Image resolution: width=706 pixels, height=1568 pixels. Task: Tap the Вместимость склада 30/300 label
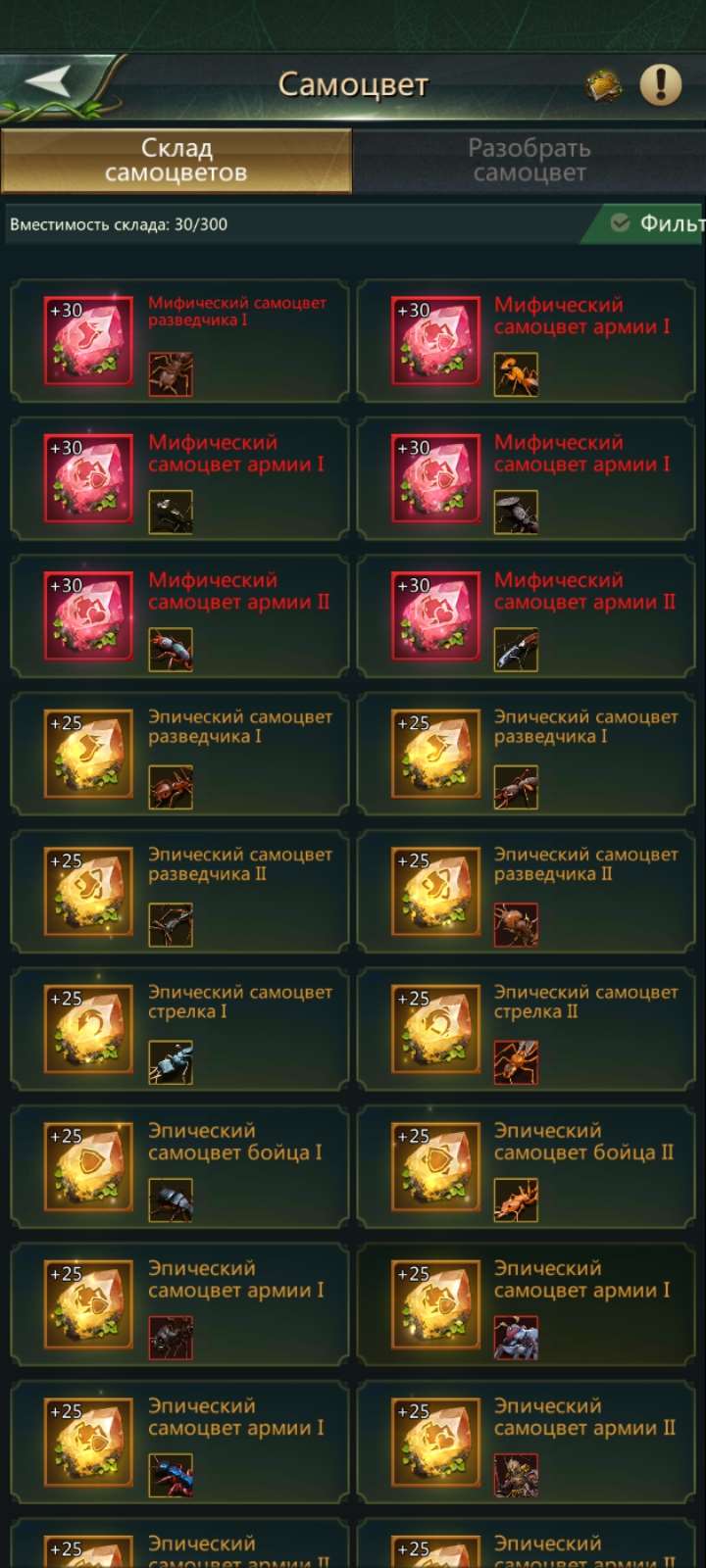tap(119, 224)
